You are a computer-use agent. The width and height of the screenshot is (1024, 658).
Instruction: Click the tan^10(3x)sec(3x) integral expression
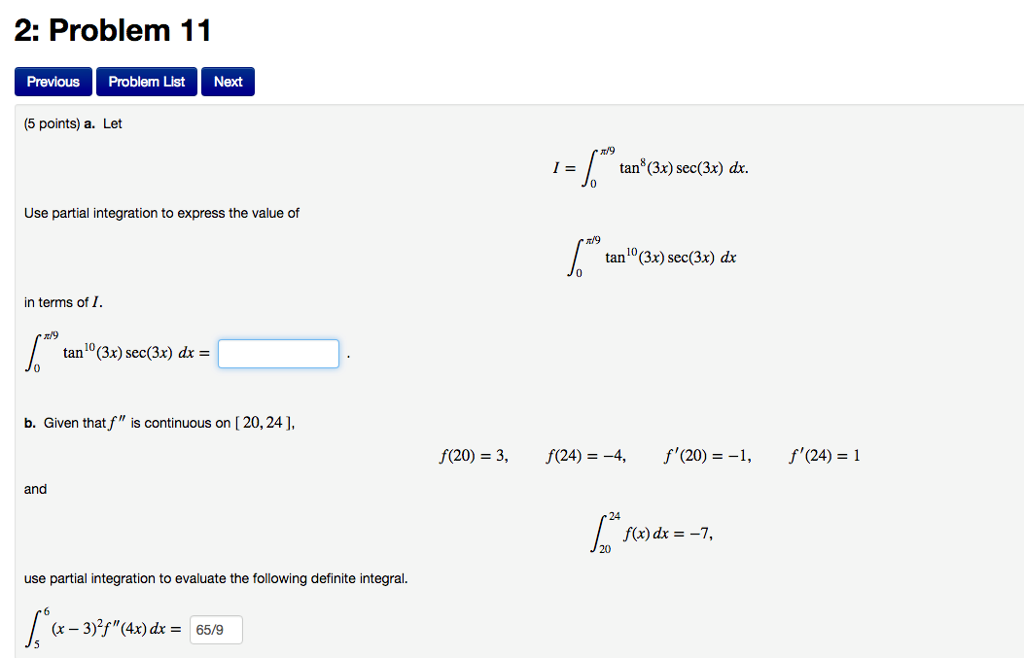click(x=655, y=255)
